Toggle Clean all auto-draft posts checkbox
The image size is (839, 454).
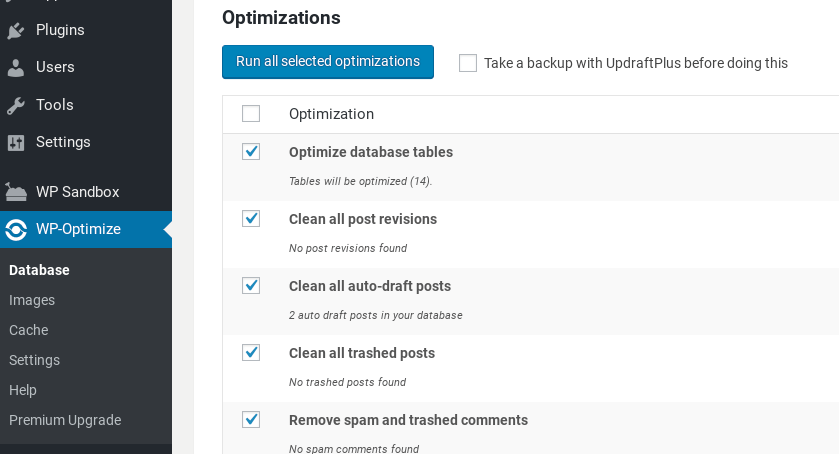point(251,286)
